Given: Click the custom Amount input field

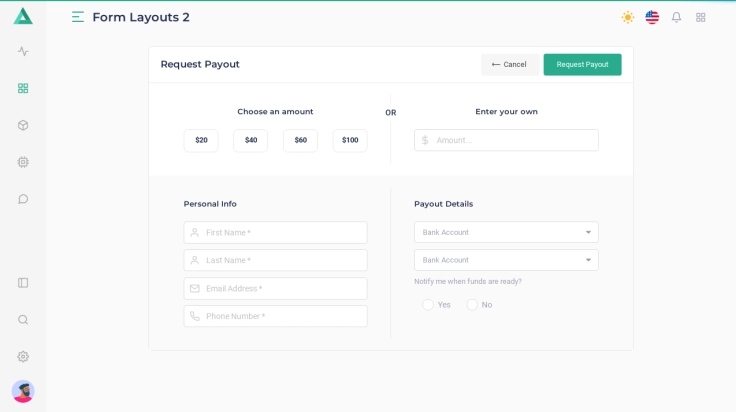Looking at the screenshot, I should (514, 140).
